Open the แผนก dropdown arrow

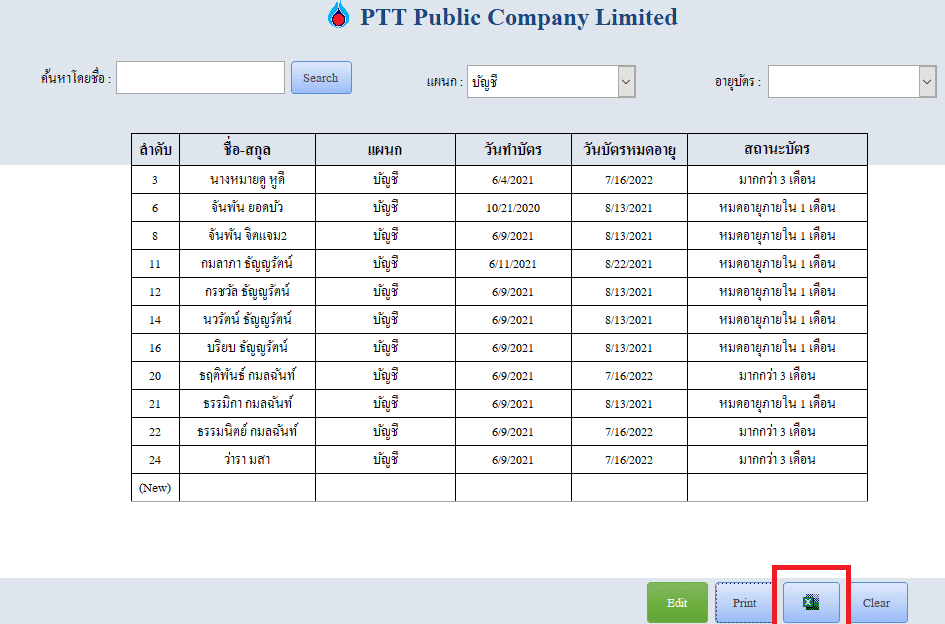coord(626,81)
